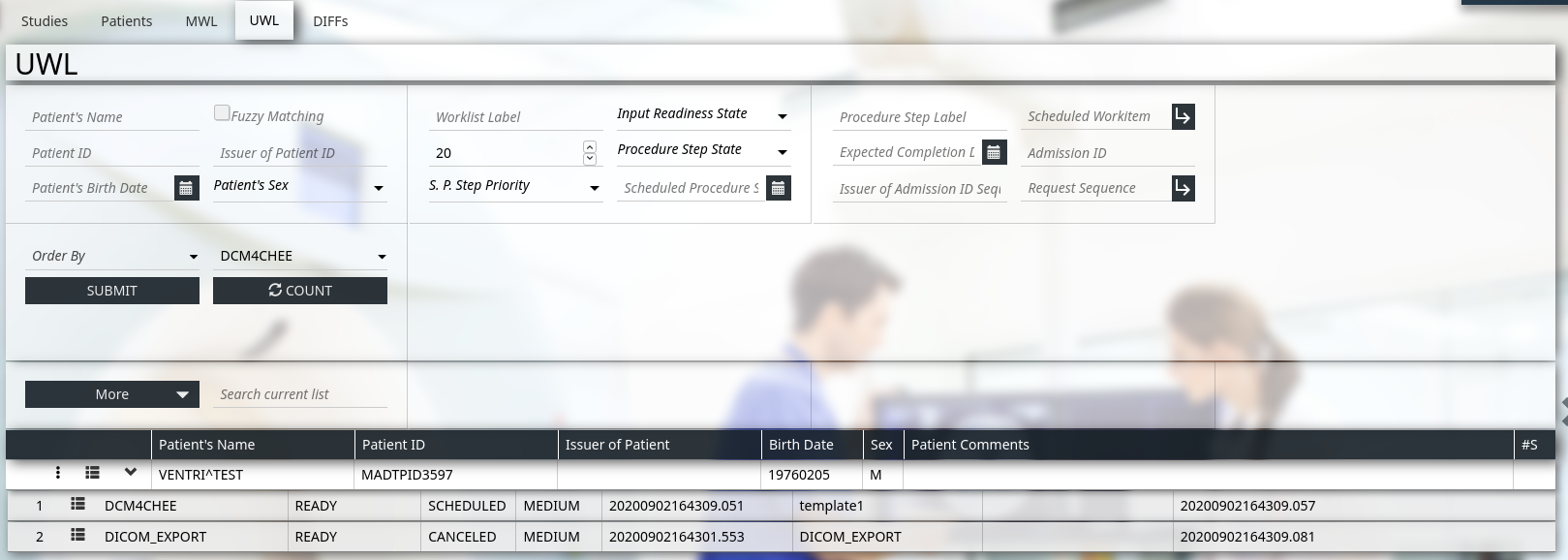Open Patient's Sex dropdown

300,186
